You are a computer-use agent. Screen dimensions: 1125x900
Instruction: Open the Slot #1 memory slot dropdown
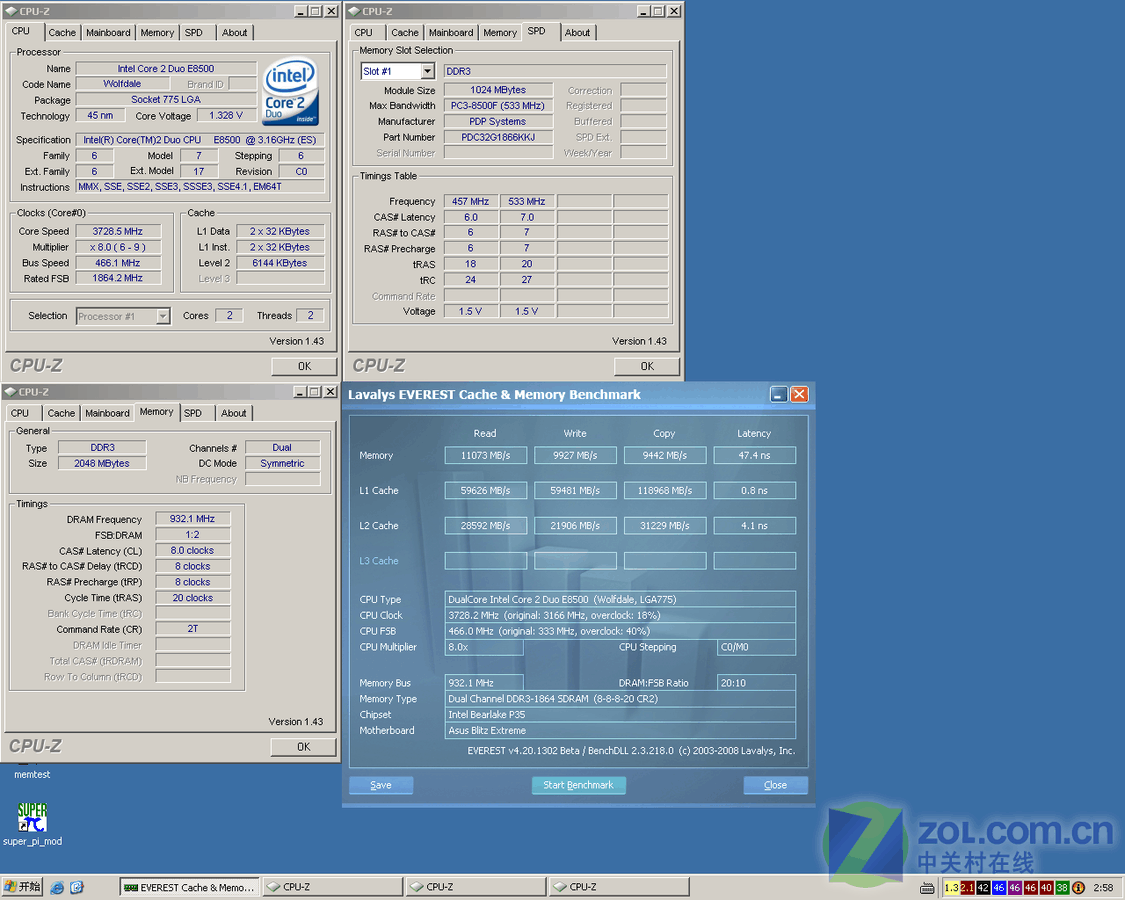click(428, 71)
